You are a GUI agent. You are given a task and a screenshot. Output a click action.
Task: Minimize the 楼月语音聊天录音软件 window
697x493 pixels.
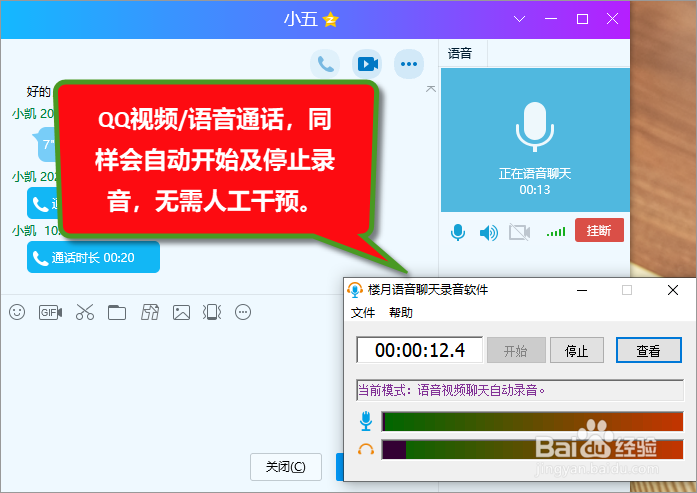(x=582, y=290)
